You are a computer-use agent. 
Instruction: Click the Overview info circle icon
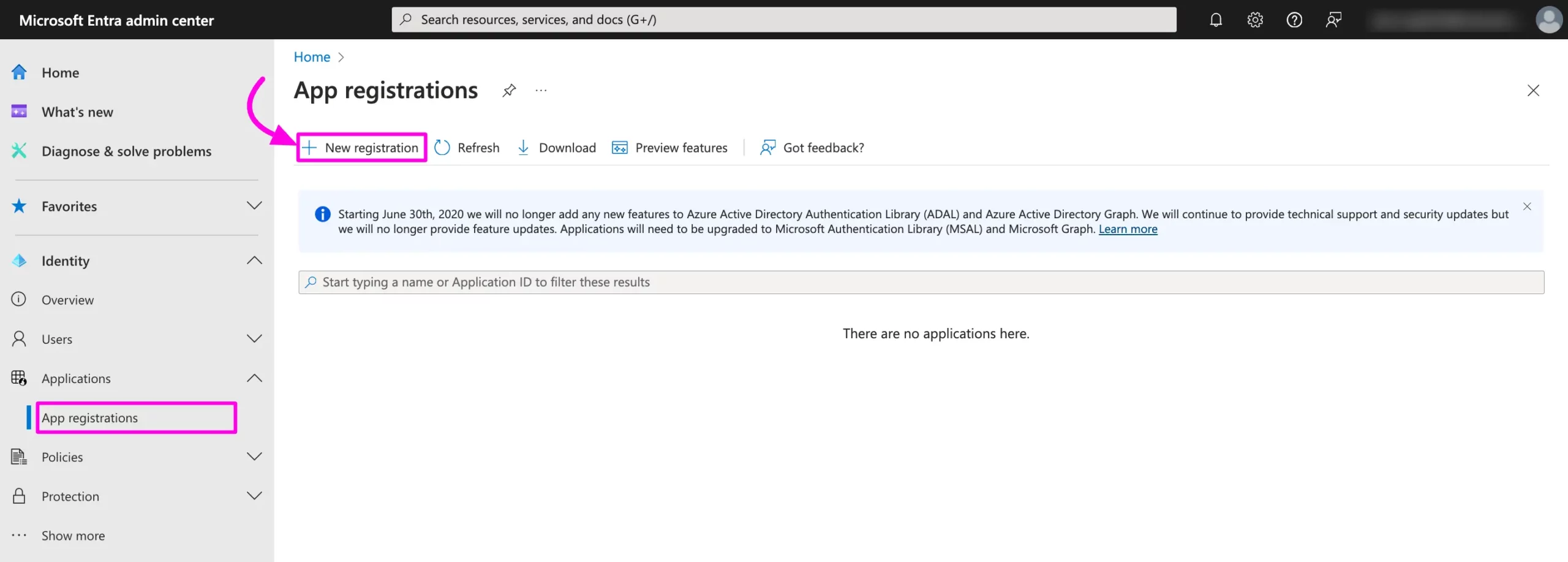(x=19, y=300)
